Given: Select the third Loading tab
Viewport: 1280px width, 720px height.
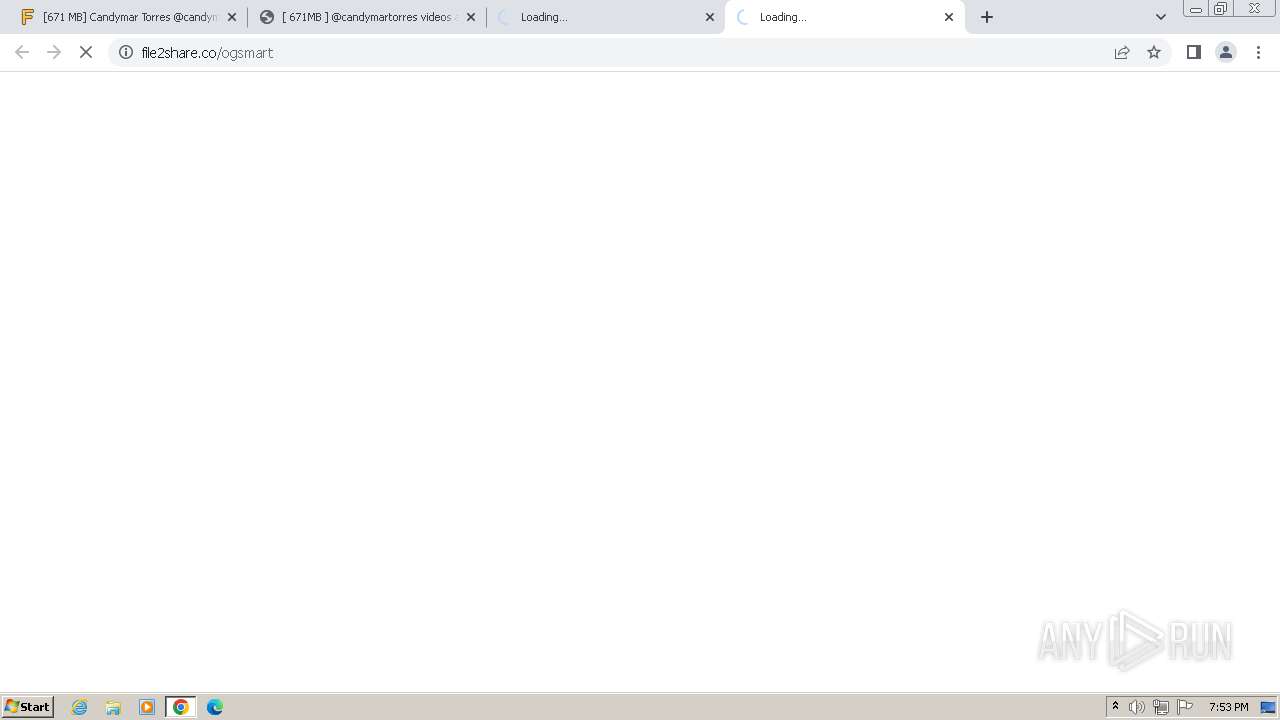Looking at the screenshot, I should click(605, 17).
